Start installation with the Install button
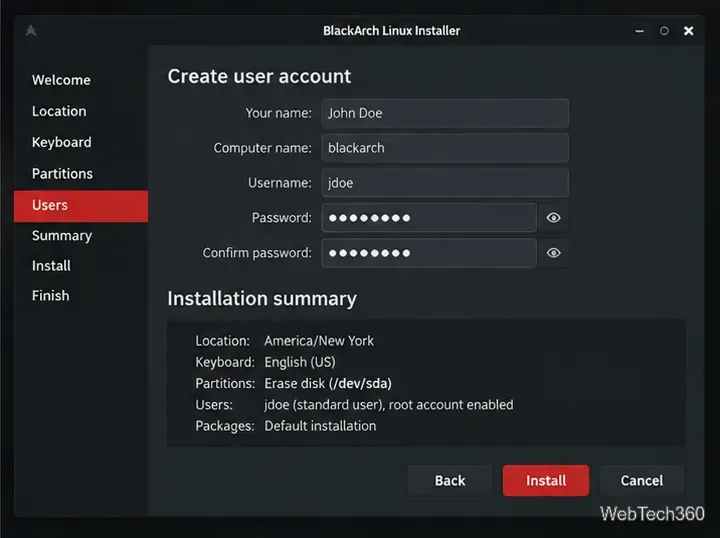 tap(546, 481)
